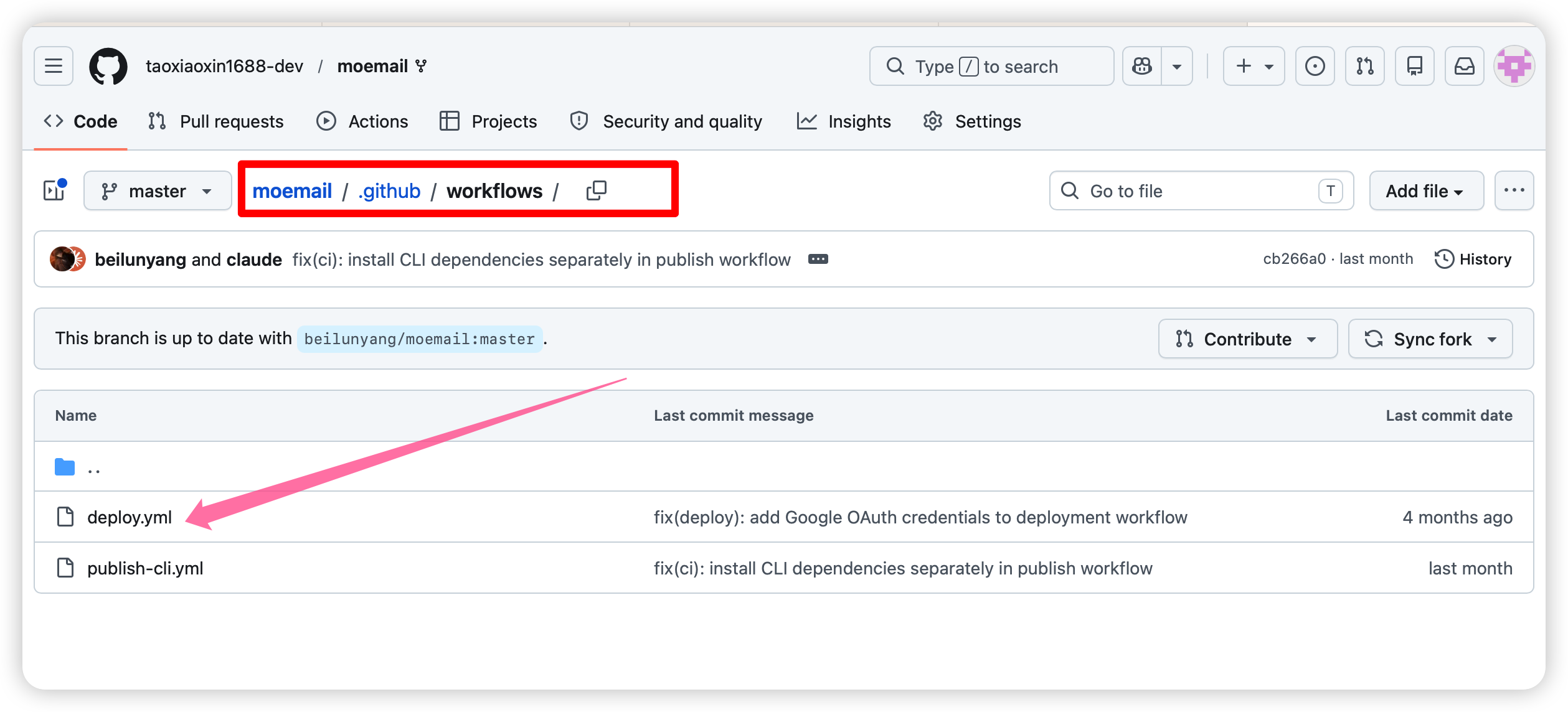
Task: Open the deploy.yml file
Action: coord(130,517)
